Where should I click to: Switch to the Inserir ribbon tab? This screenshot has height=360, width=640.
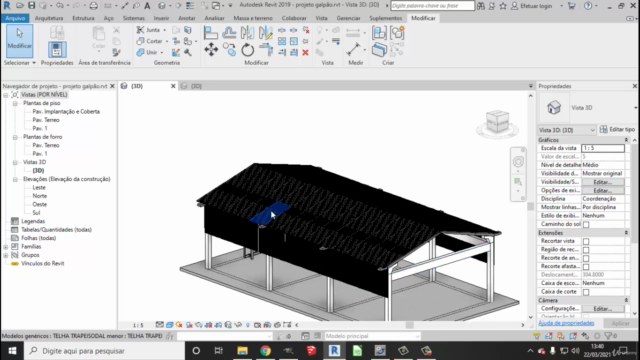161,18
